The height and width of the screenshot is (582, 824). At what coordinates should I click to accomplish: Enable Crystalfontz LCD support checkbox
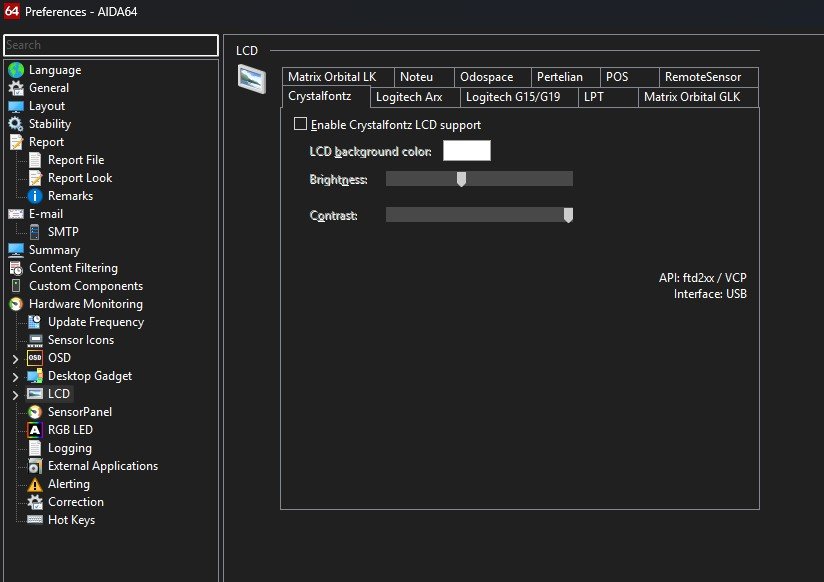pos(300,125)
